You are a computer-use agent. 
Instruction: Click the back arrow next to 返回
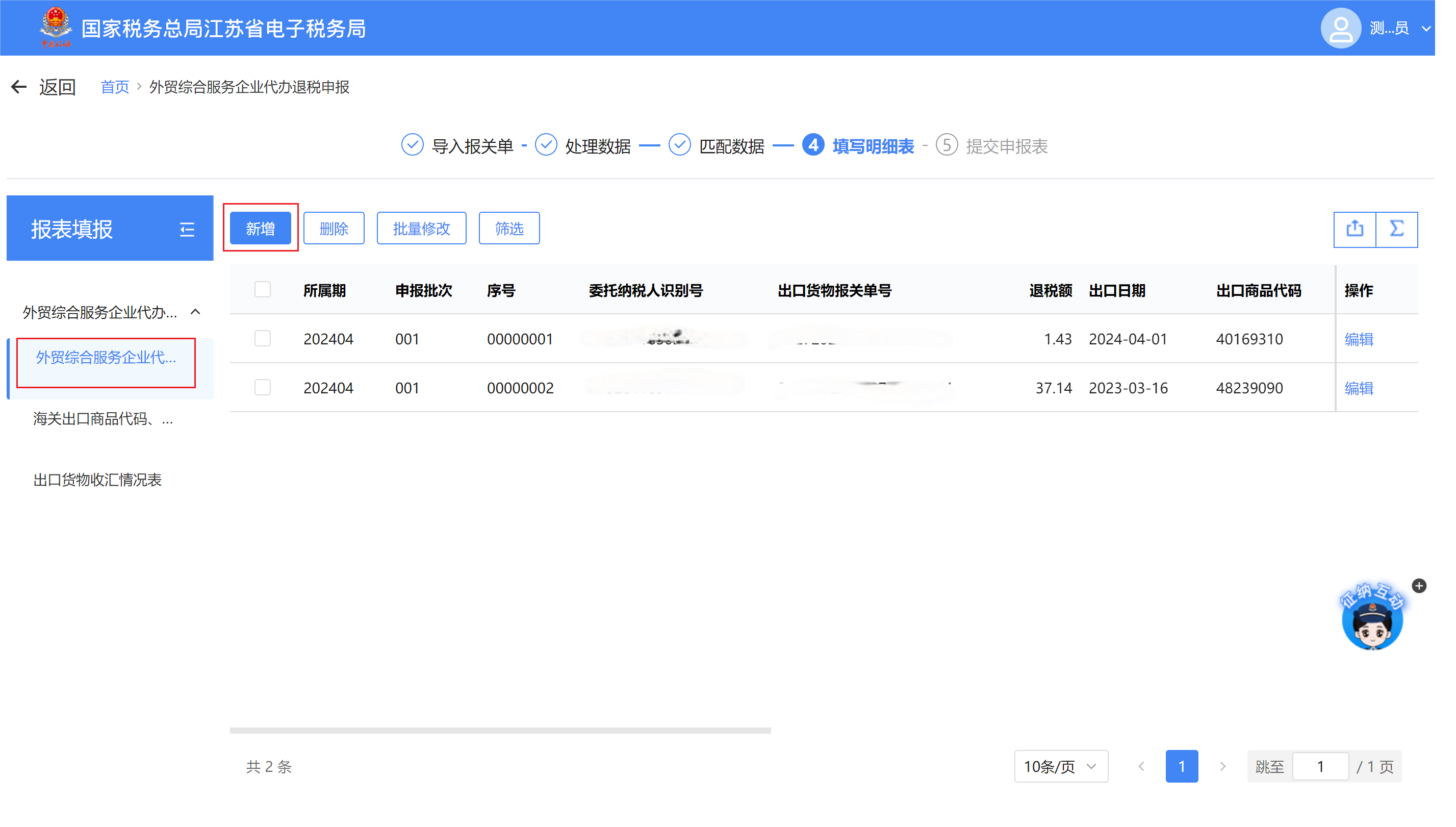pos(19,87)
